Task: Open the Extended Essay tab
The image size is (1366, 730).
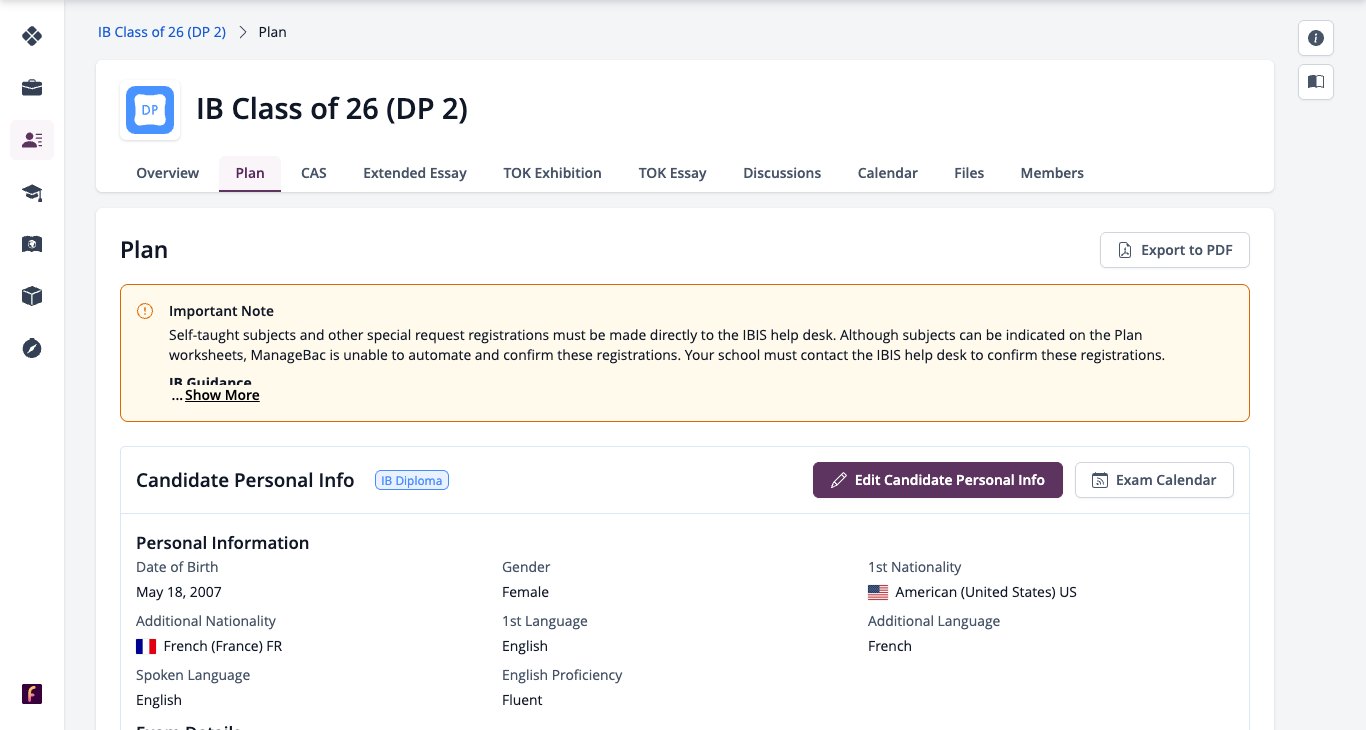Action: click(x=415, y=173)
